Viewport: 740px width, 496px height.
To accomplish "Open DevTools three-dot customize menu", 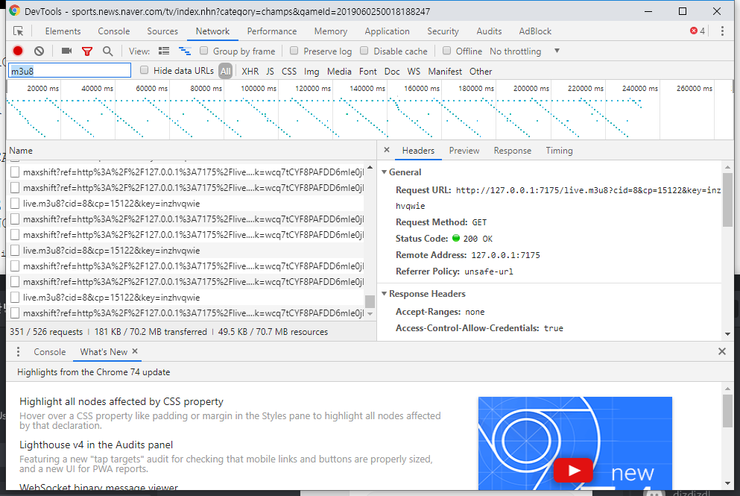I will 722,31.
